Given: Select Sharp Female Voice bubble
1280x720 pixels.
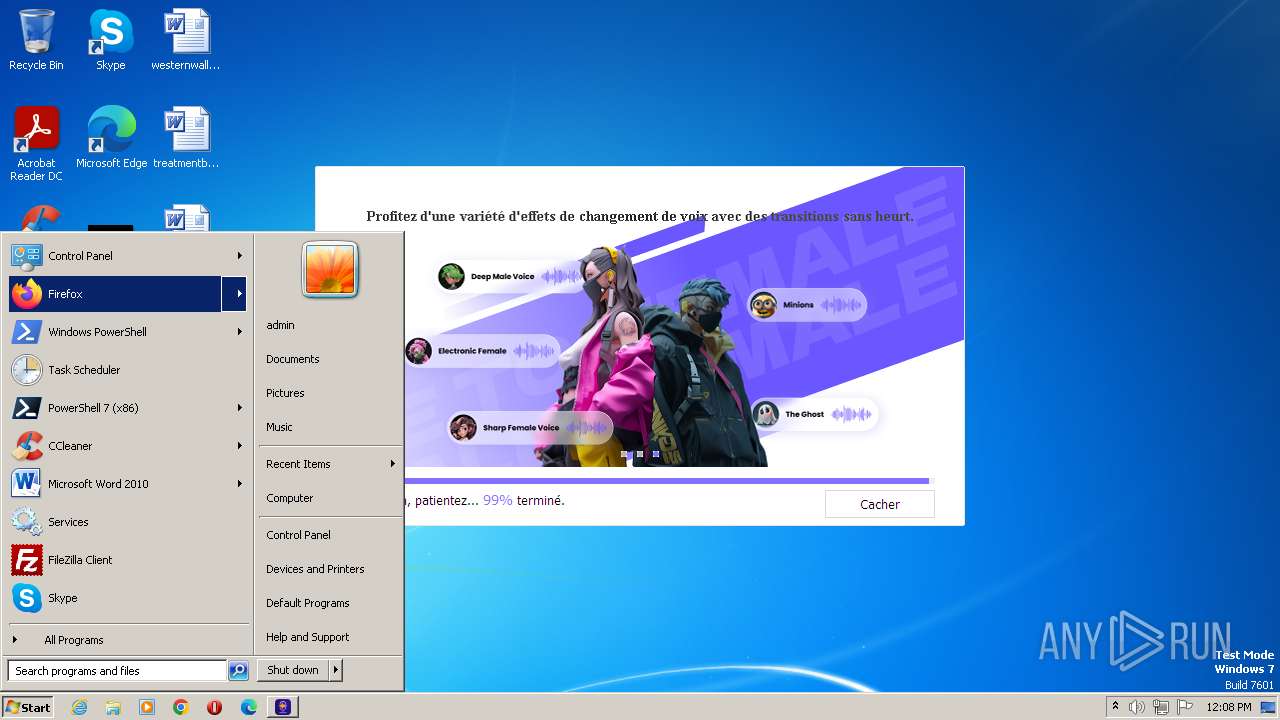Looking at the screenshot, I should pyautogui.click(x=530, y=428).
